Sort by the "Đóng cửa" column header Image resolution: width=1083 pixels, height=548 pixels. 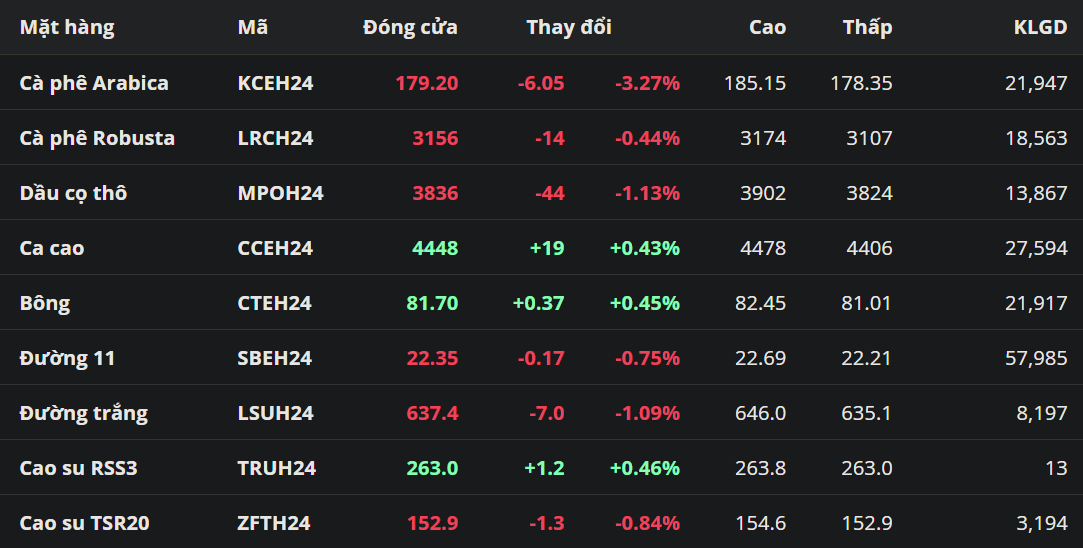click(x=410, y=27)
